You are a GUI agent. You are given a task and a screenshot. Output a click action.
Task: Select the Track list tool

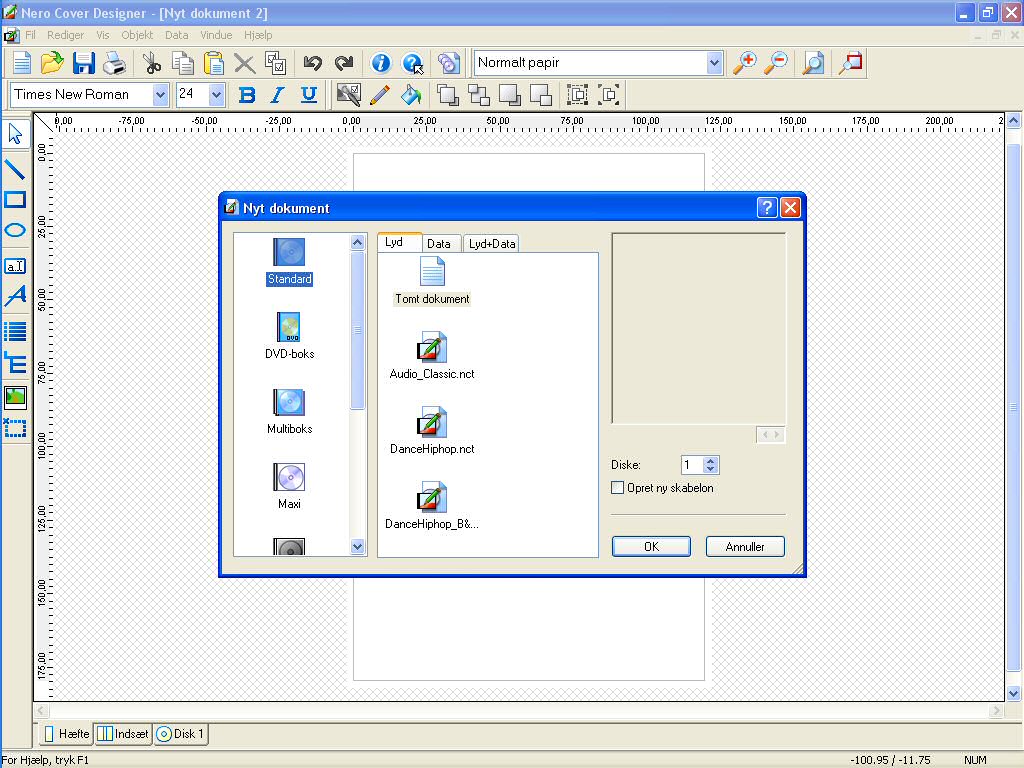point(15,331)
